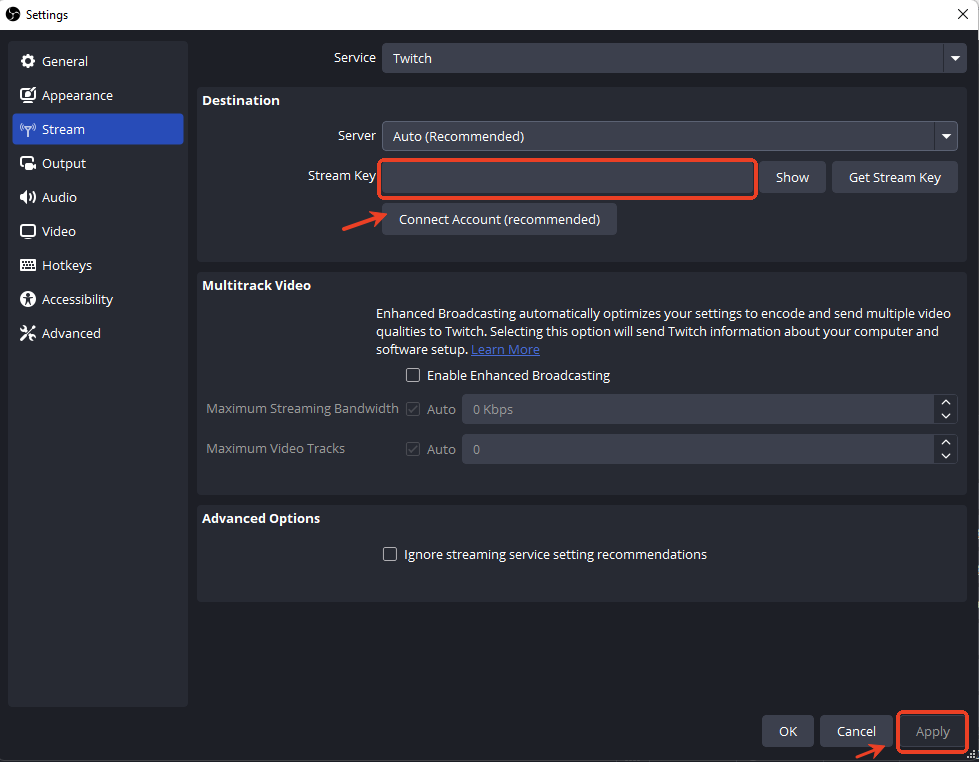Screen dimensions: 979x762
Task: Click the Accessibility icon in sidebar
Action: [x=28, y=300]
